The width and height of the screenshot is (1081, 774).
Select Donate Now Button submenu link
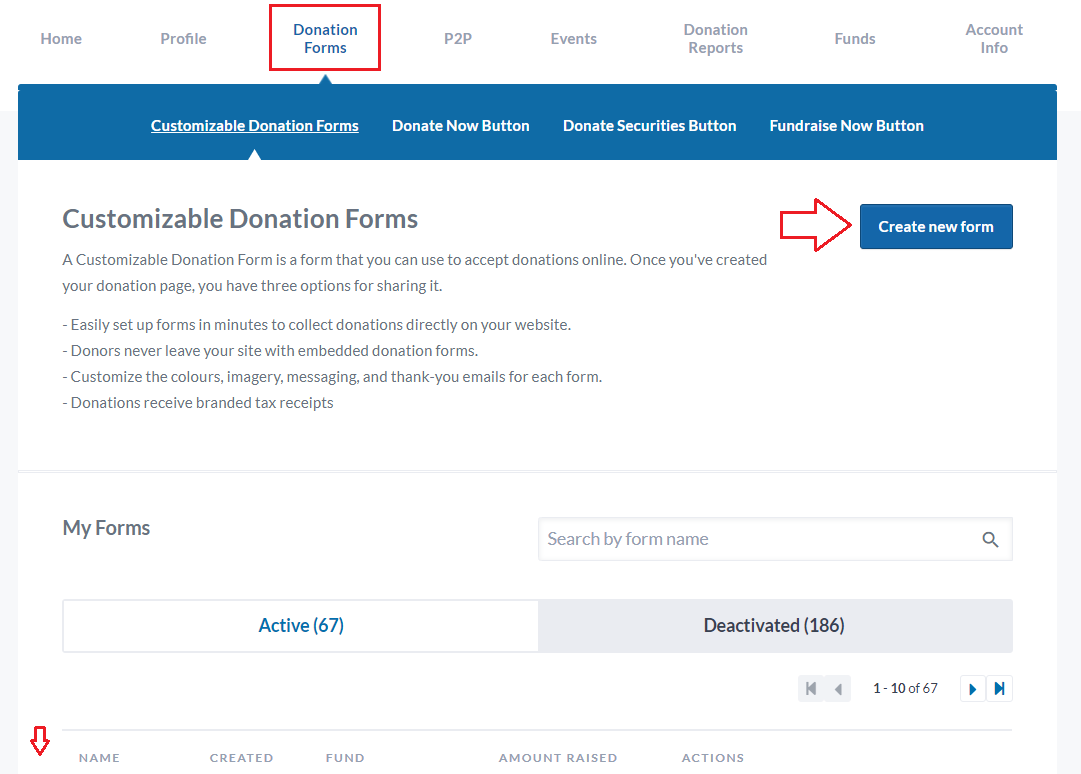pyautogui.click(x=461, y=126)
